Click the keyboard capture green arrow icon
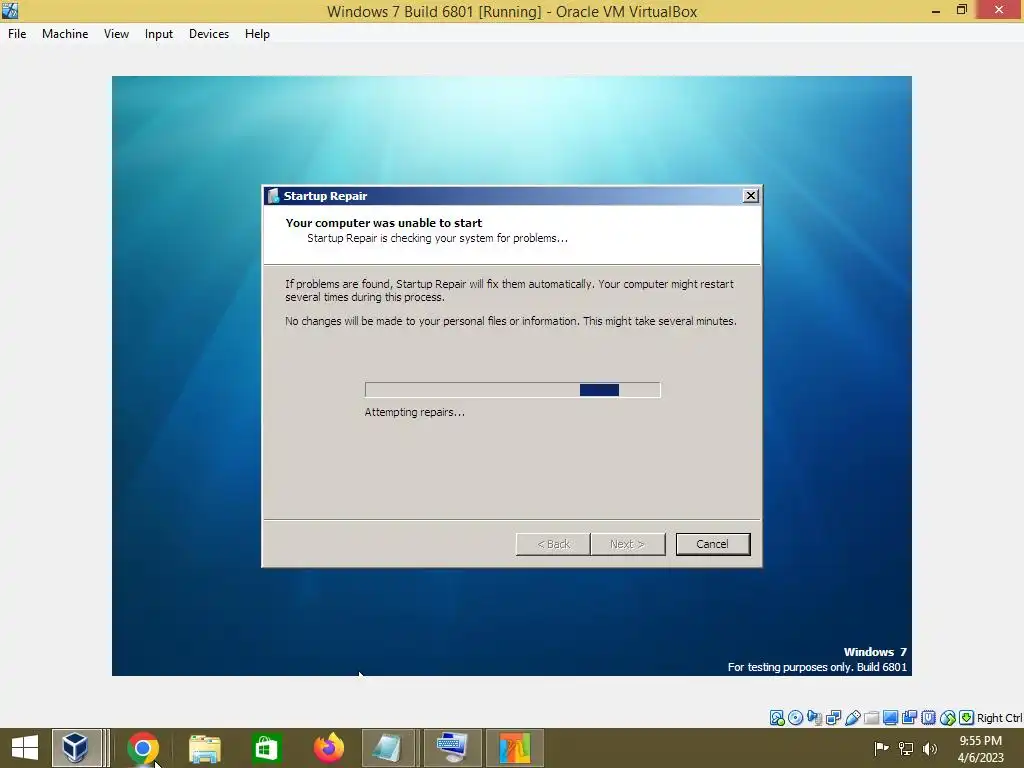 click(x=967, y=718)
